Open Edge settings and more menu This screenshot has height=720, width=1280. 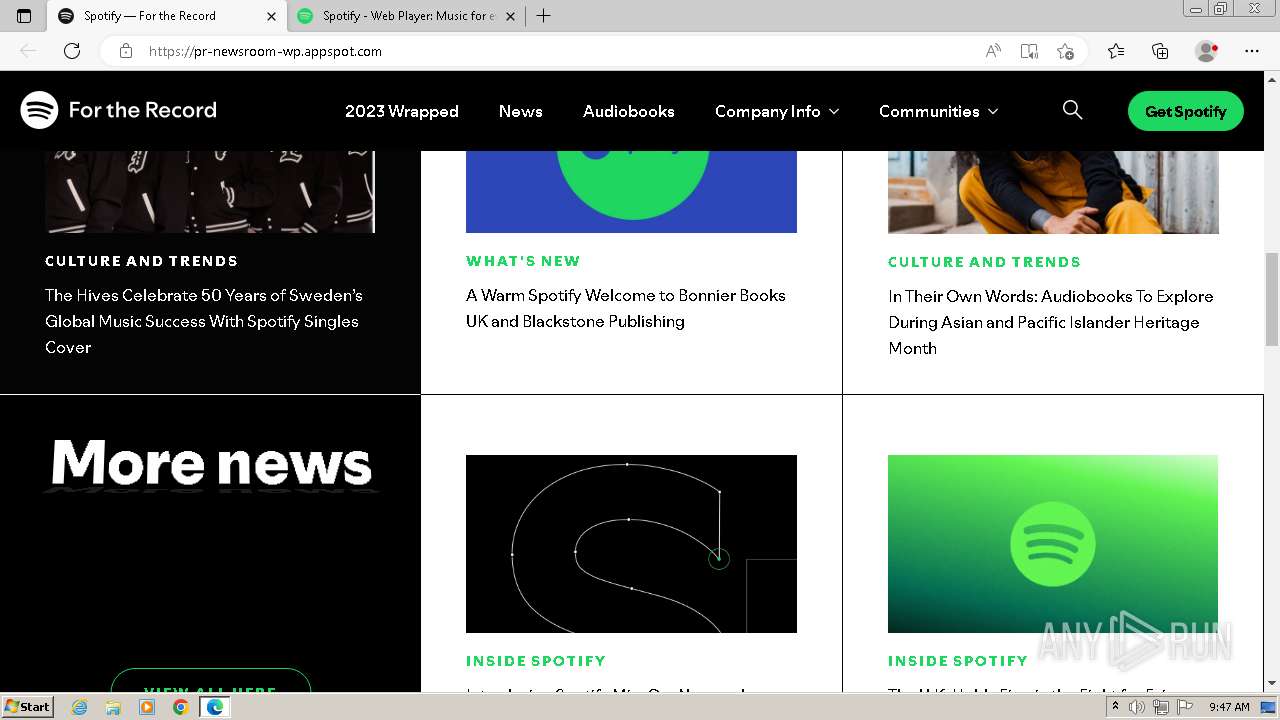pyautogui.click(x=1252, y=51)
